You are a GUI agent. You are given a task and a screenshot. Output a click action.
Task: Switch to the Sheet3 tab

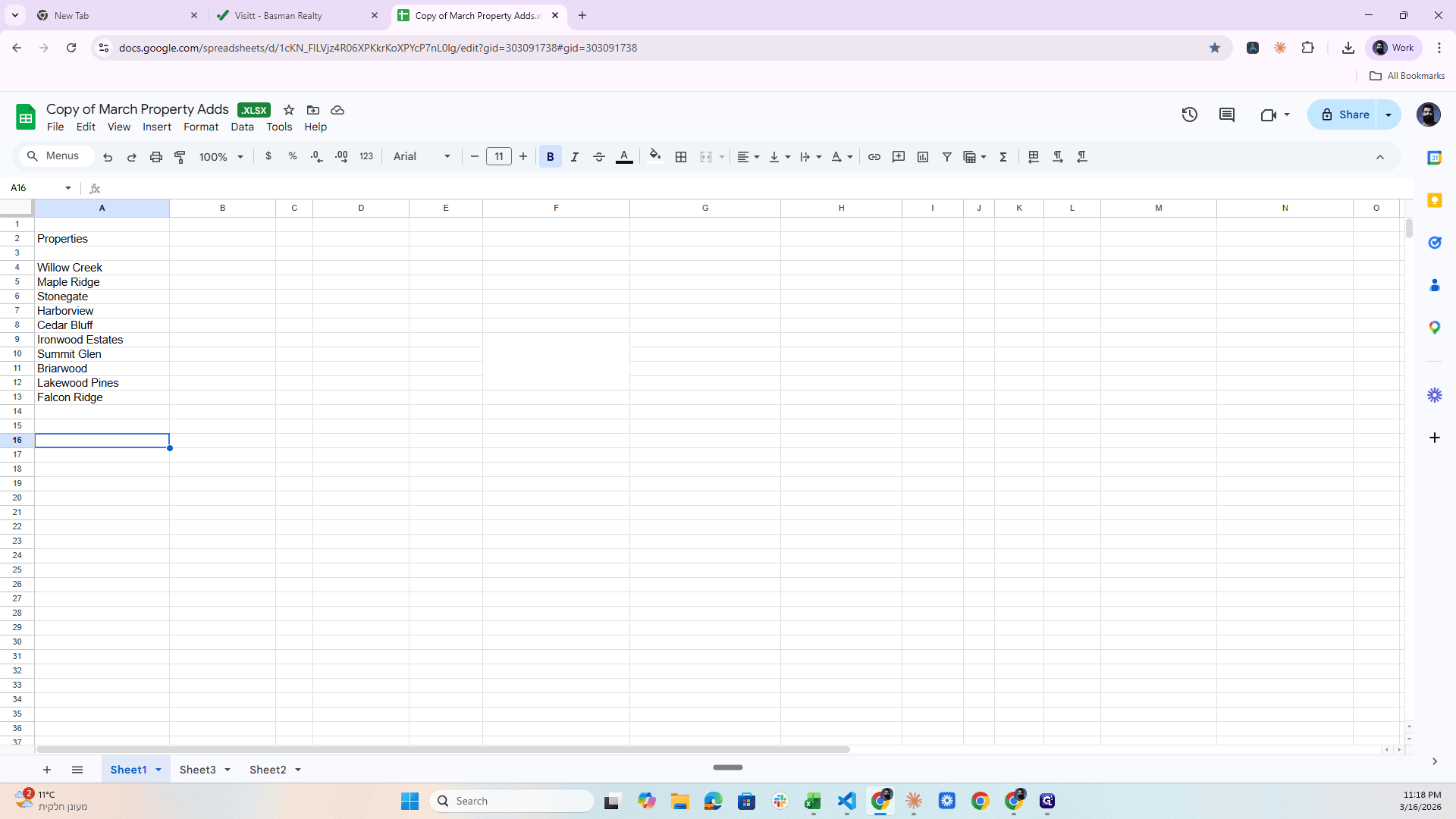[x=197, y=770]
